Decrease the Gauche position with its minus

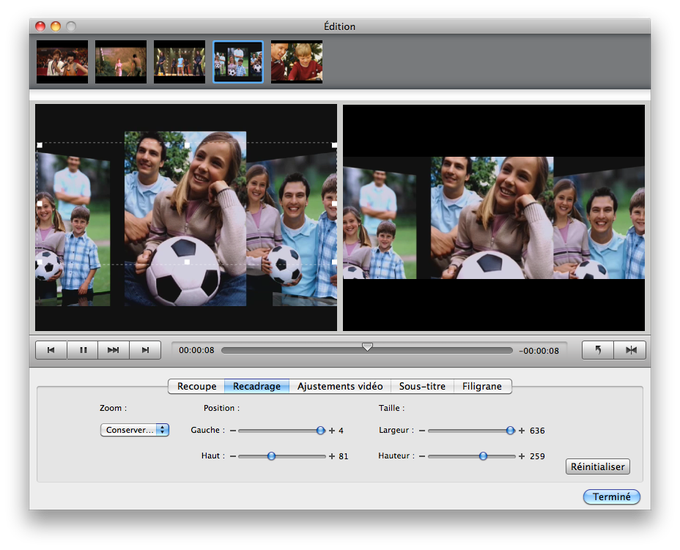click(x=233, y=431)
